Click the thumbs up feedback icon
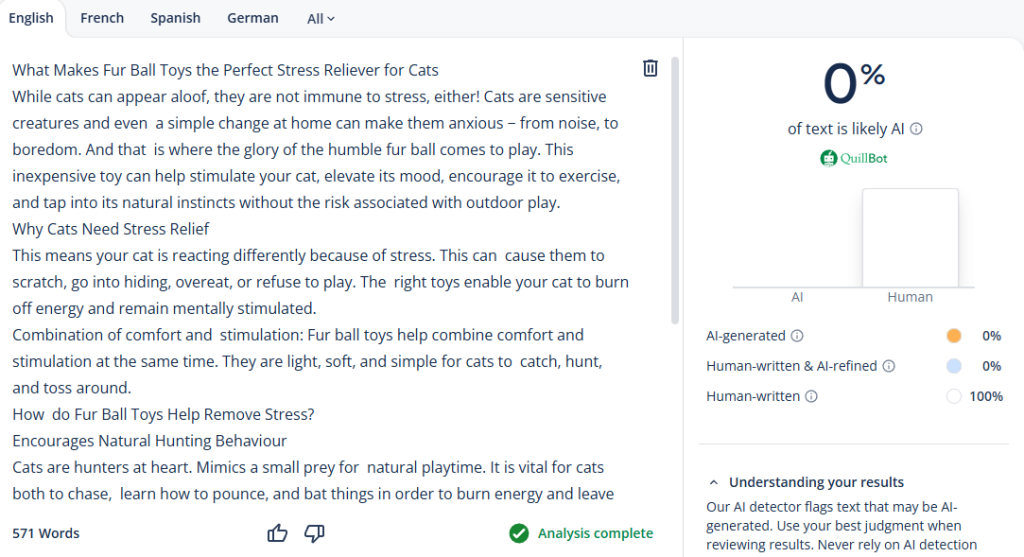The image size is (1024, 557). (278, 533)
